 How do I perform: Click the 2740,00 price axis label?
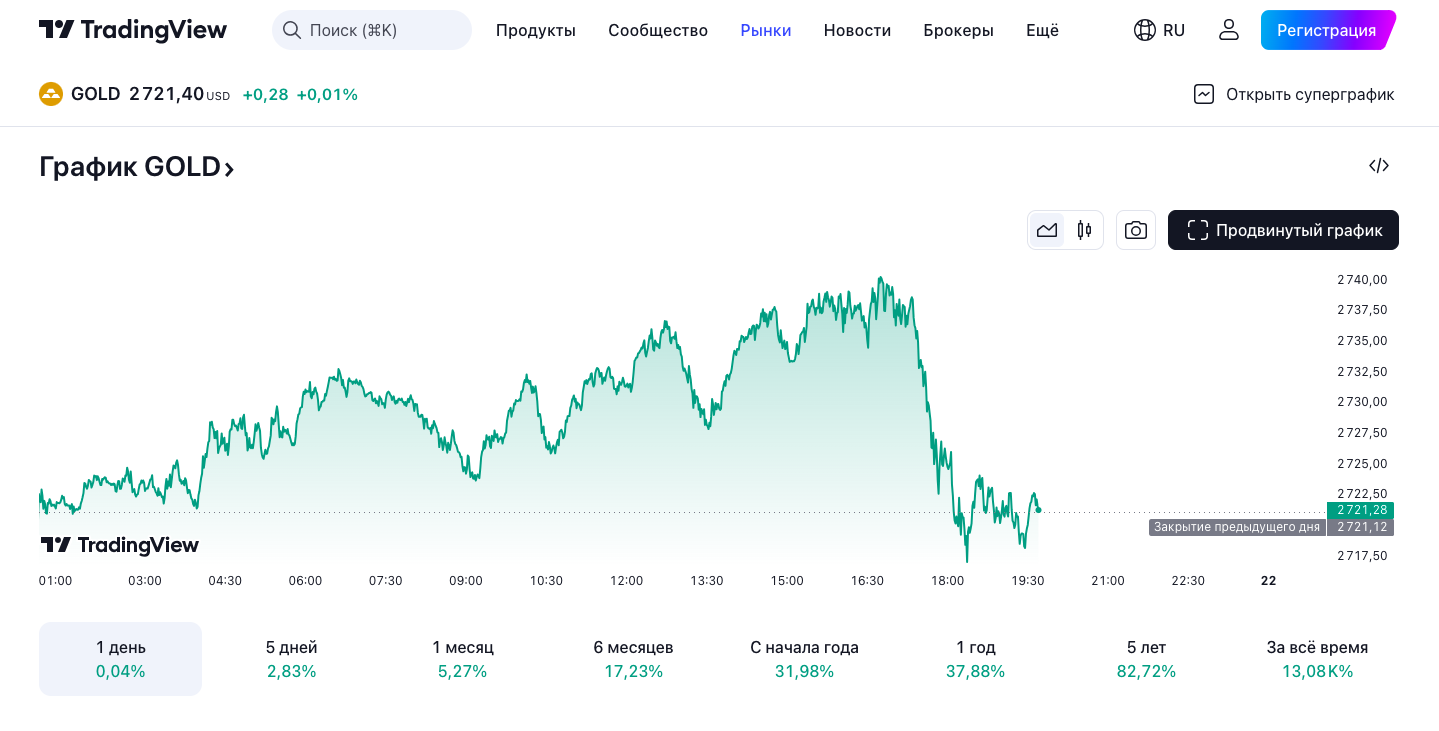[x=1362, y=279]
